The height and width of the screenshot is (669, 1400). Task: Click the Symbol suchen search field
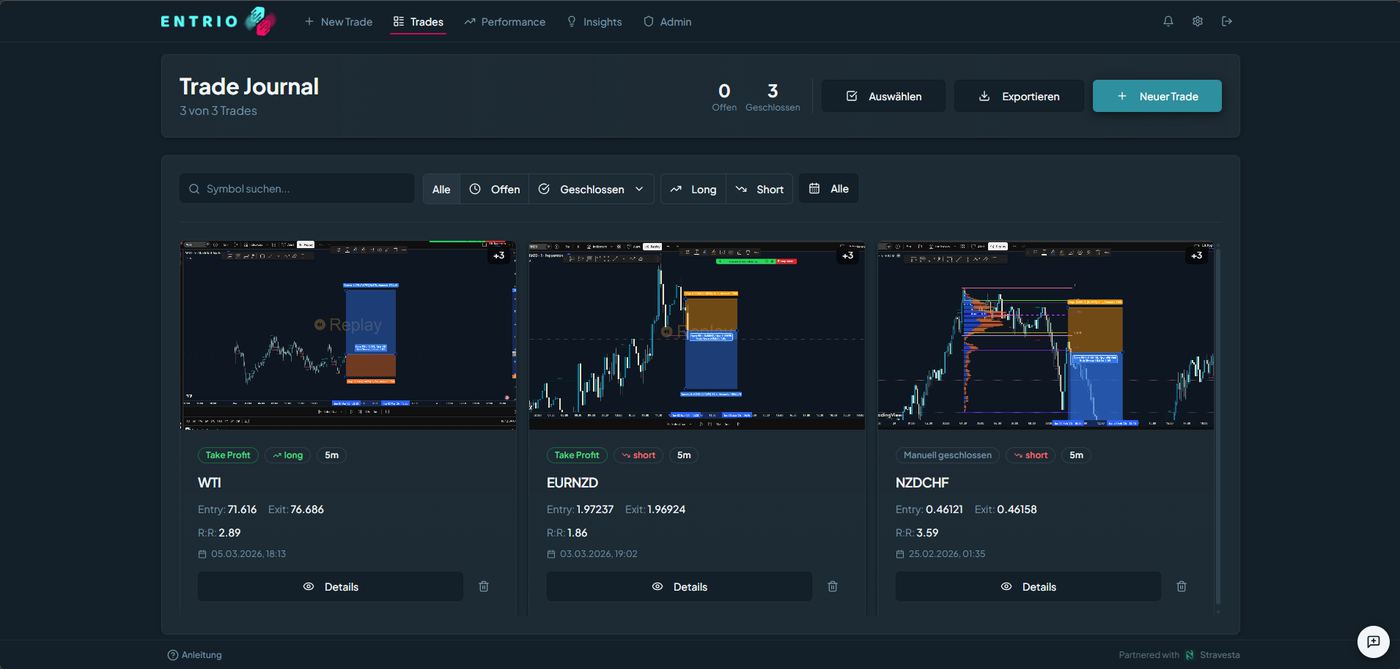(297, 188)
